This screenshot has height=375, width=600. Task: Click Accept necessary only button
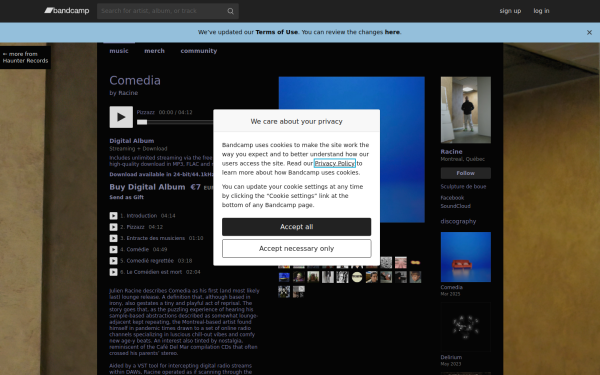297,249
